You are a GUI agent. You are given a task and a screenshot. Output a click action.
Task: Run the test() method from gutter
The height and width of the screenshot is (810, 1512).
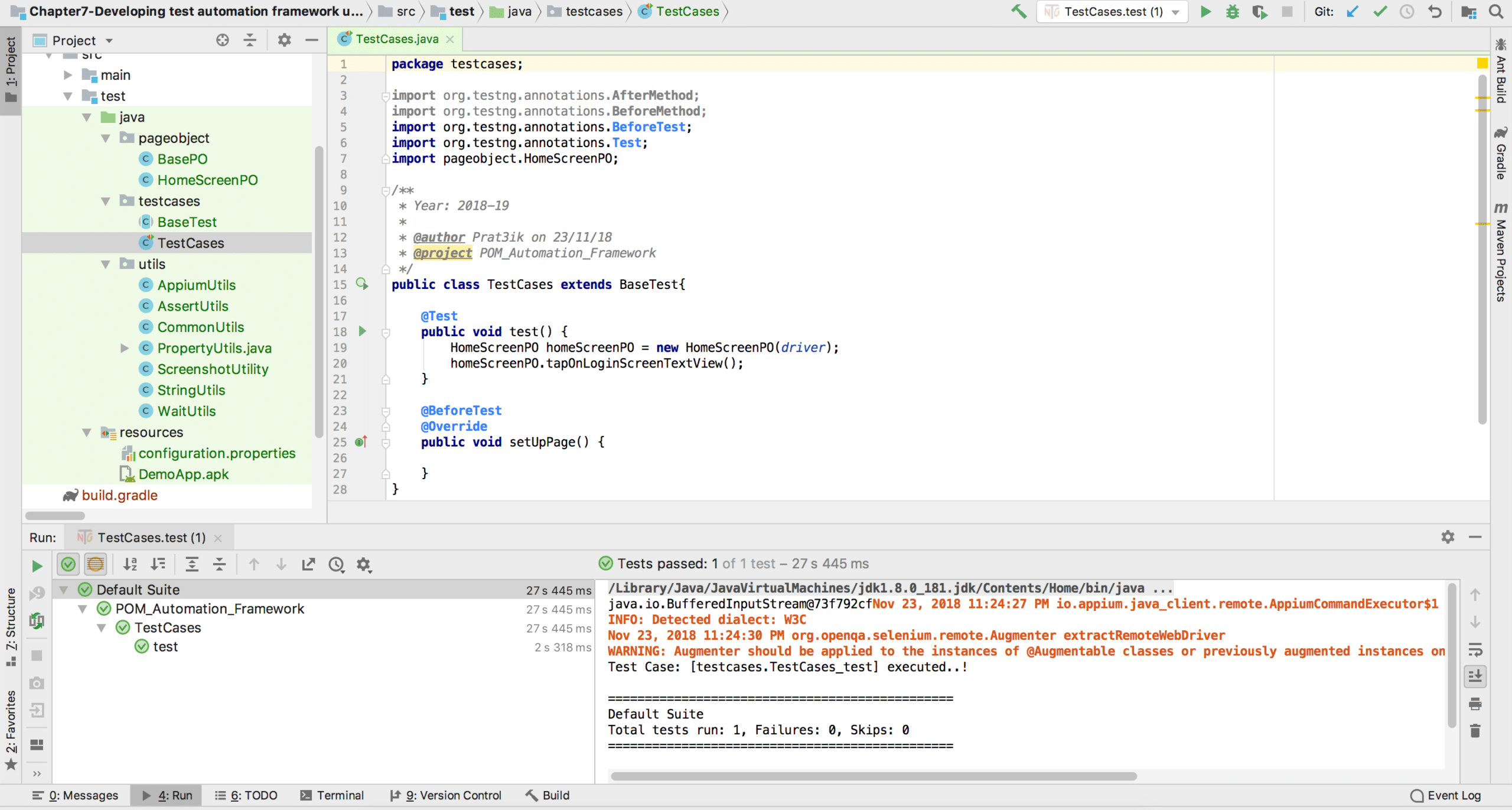pos(362,331)
